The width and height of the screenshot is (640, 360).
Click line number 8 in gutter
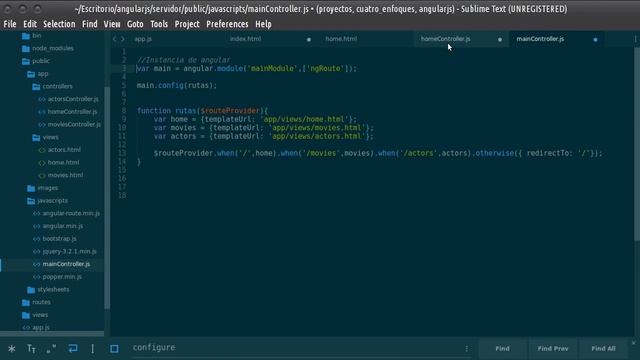[123, 111]
